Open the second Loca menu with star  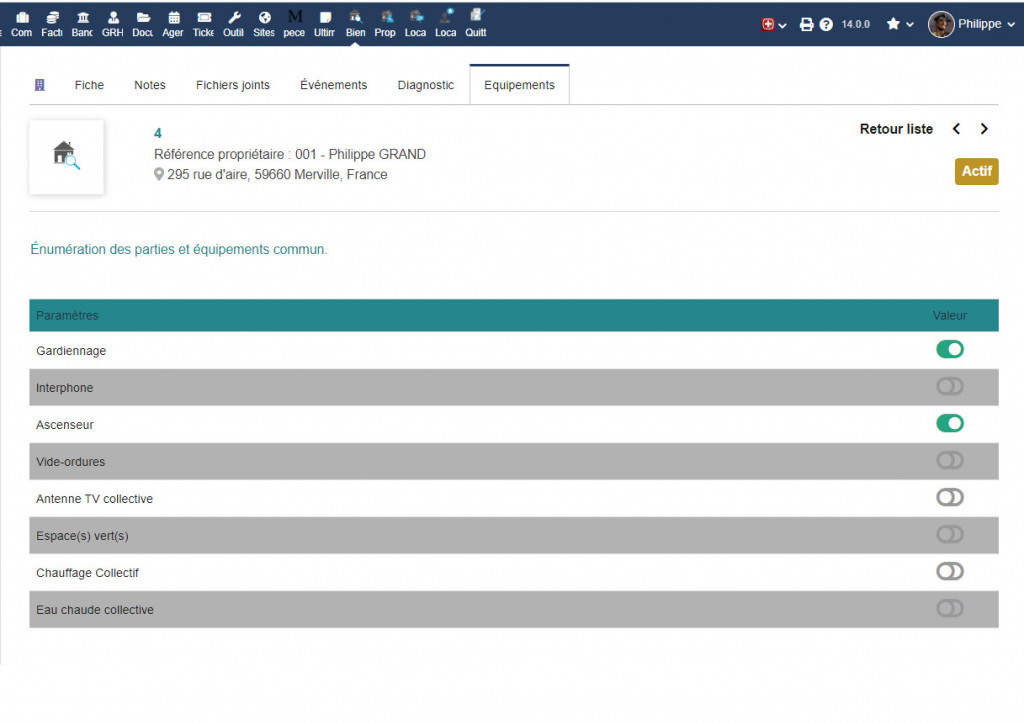[445, 24]
